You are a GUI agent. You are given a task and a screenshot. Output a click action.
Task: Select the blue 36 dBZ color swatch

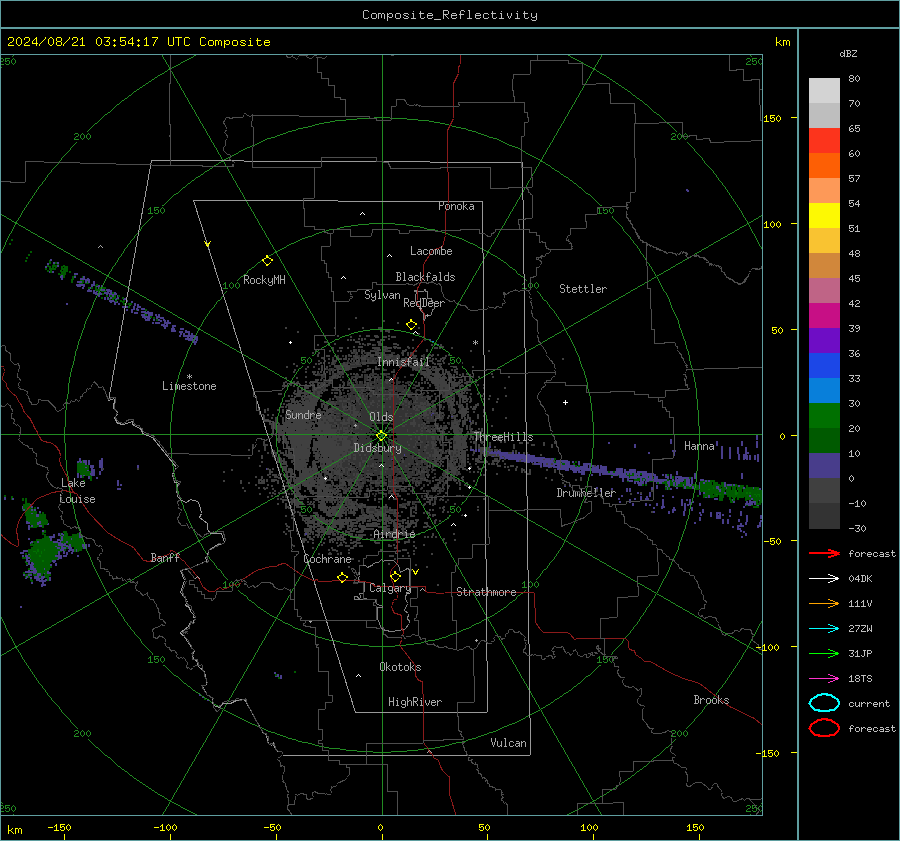824,365
